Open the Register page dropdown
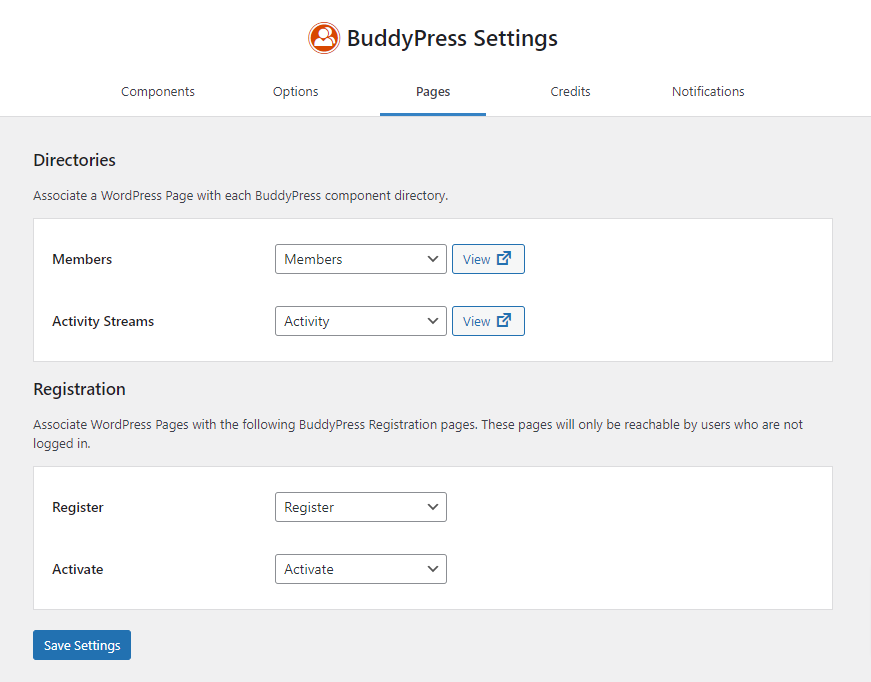 coord(361,507)
